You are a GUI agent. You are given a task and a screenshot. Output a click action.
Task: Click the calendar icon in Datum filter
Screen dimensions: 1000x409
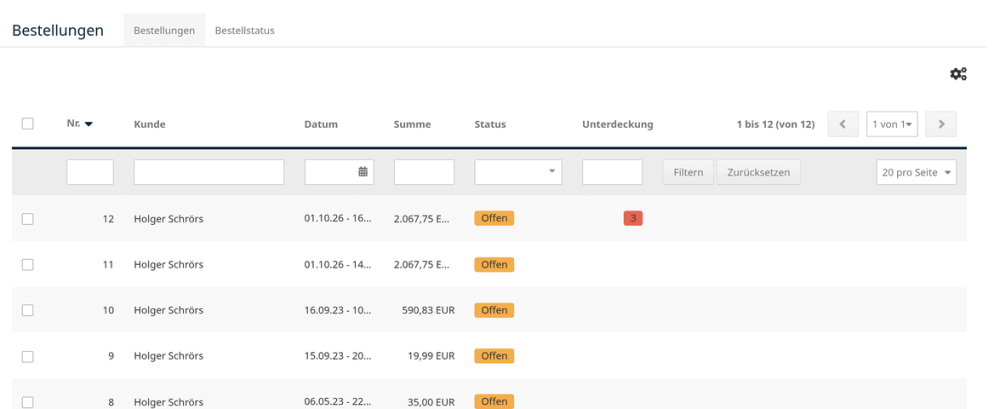(x=363, y=172)
